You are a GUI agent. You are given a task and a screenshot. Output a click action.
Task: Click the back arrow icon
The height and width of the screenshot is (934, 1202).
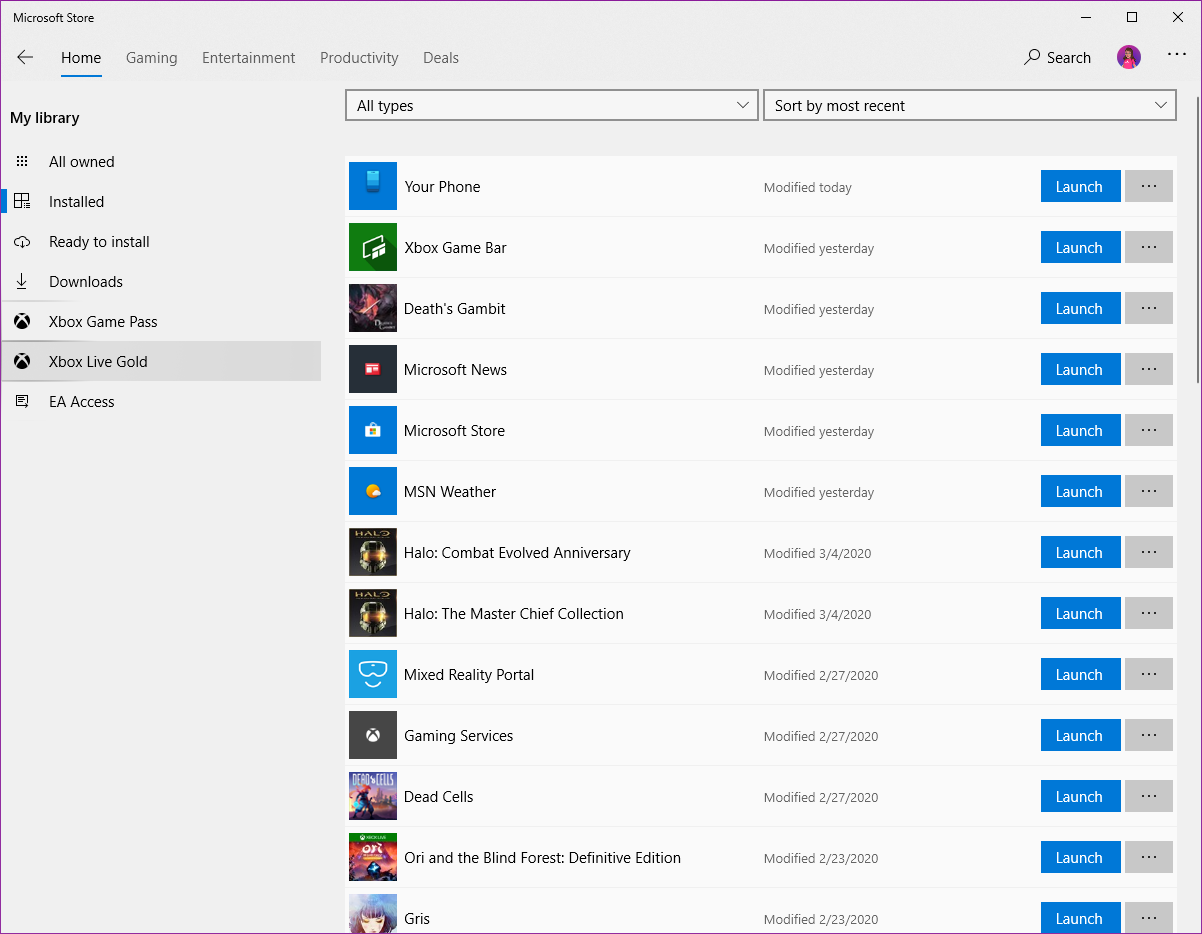[x=25, y=58]
